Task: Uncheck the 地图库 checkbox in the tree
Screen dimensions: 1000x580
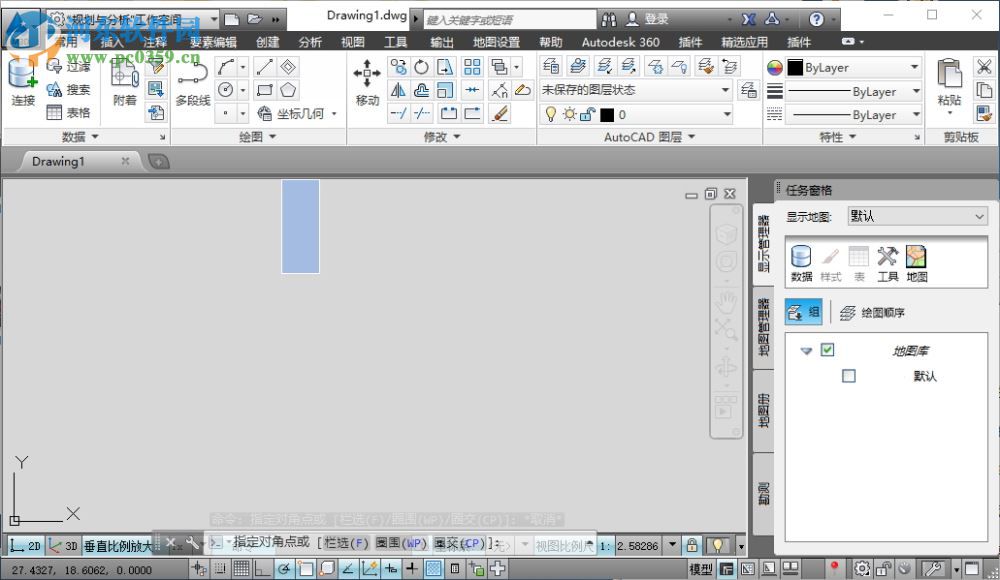Action: [825, 351]
